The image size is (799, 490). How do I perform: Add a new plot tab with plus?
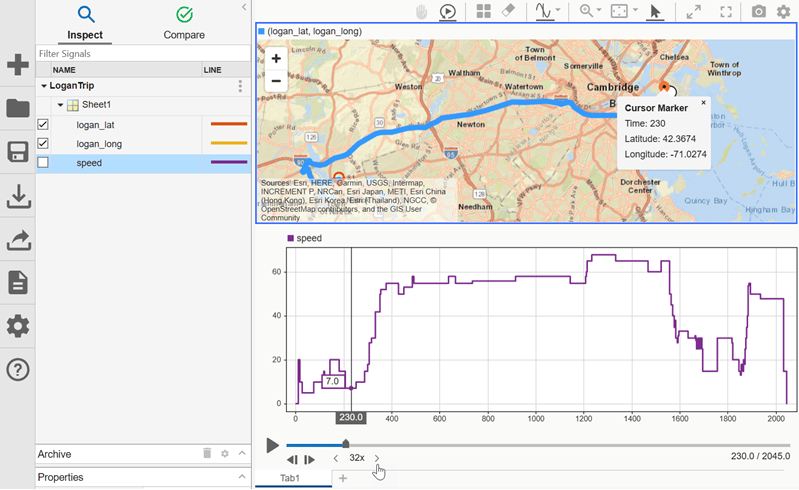coord(343,478)
